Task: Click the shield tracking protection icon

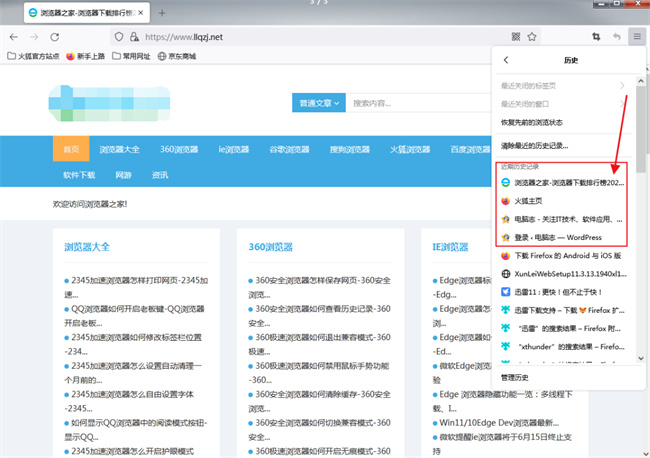Action: (119, 37)
